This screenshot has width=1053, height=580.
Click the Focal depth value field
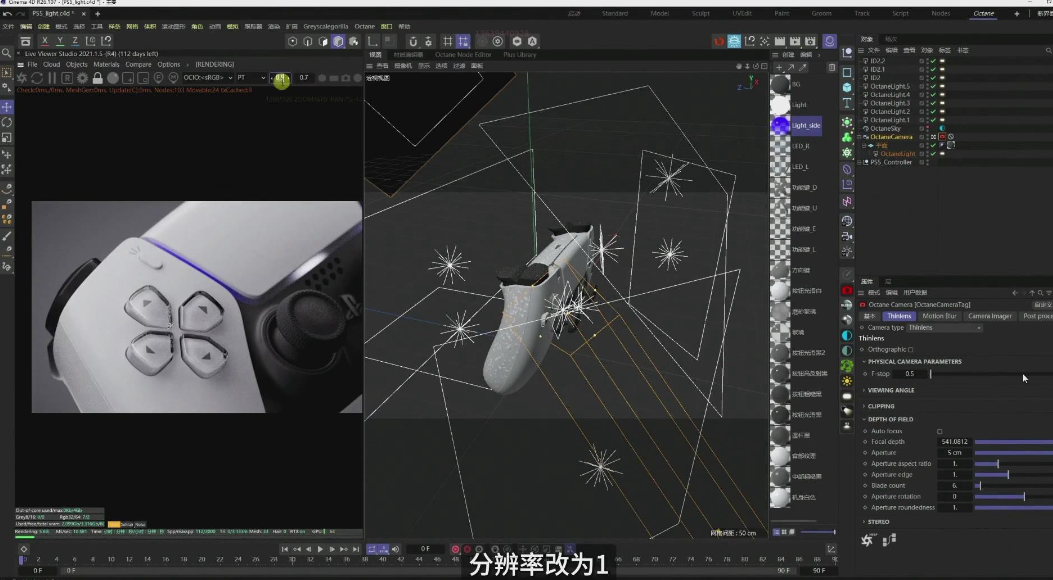(954, 442)
